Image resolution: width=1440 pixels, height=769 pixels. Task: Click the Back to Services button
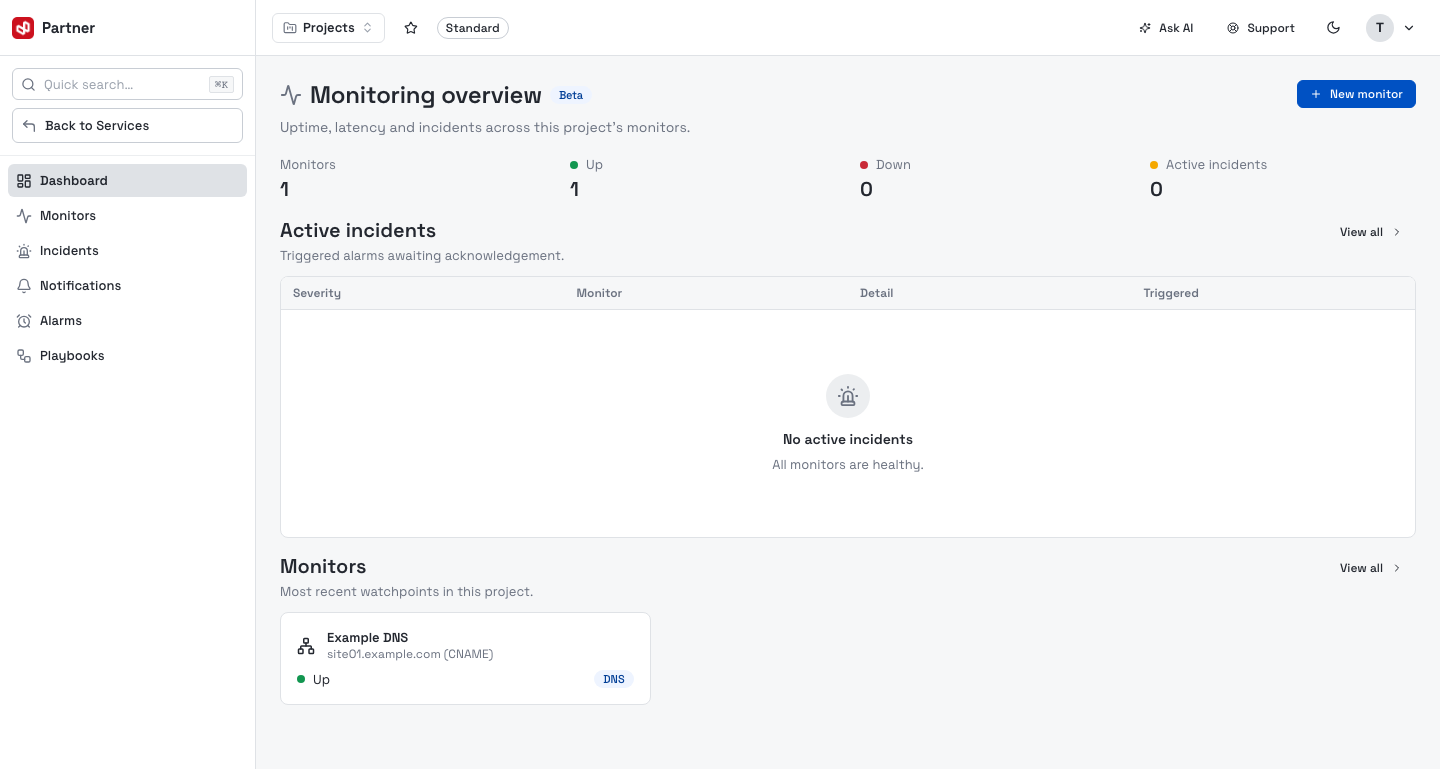pyautogui.click(x=127, y=126)
